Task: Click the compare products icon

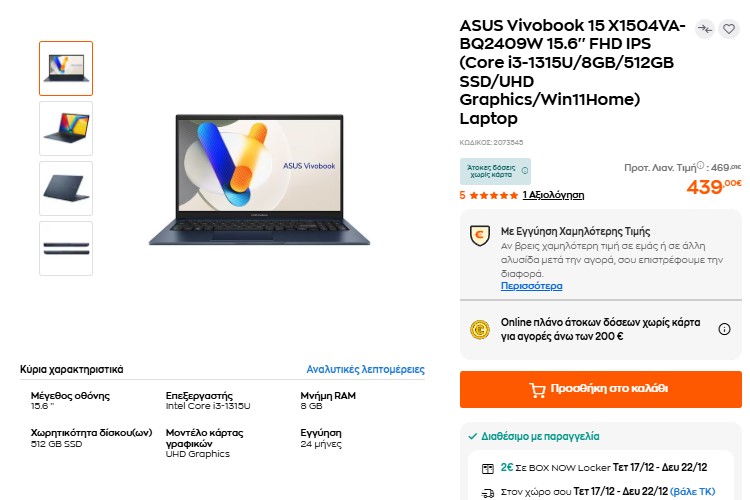Action: [705, 29]
